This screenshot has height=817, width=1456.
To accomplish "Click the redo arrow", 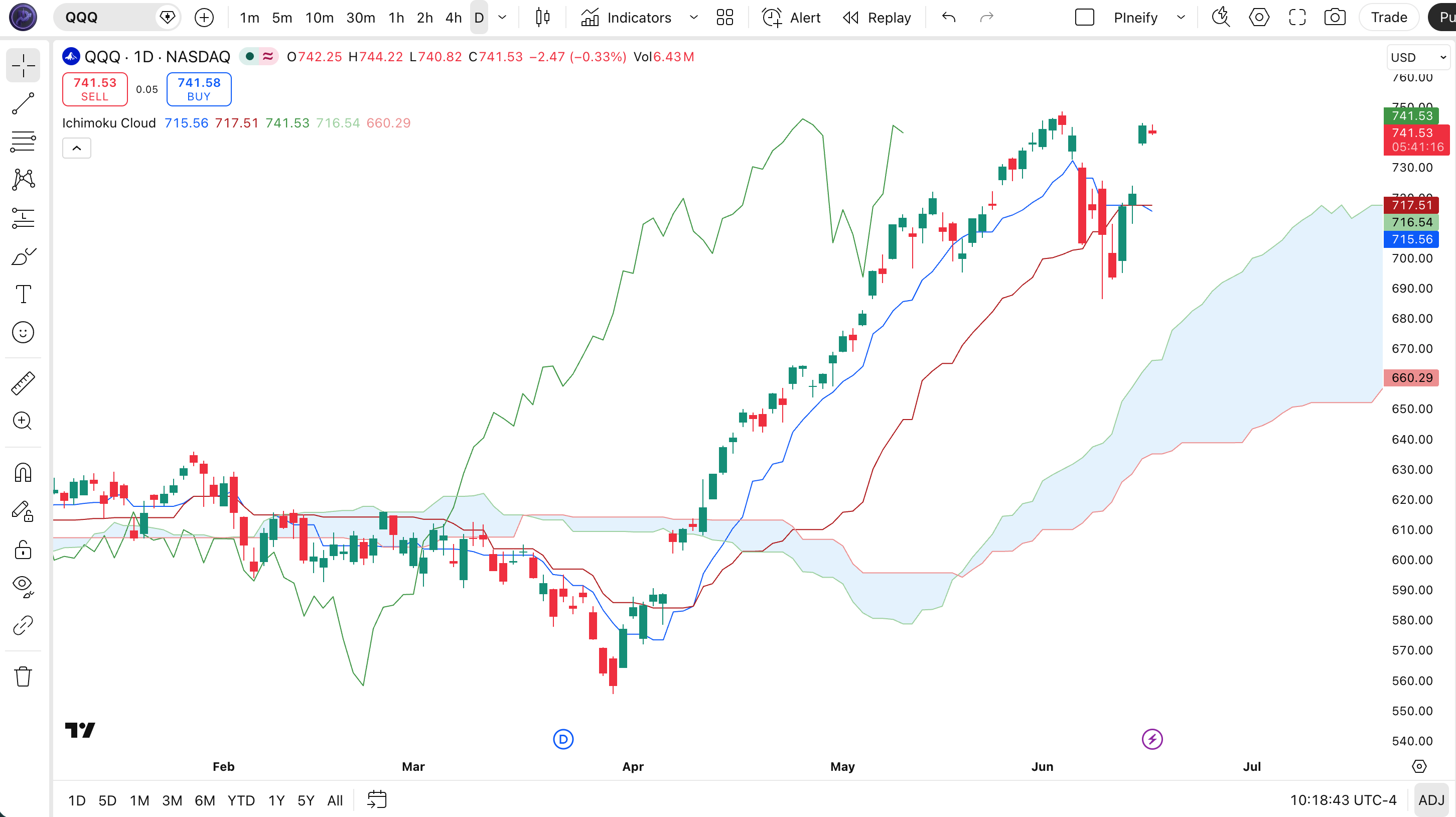I will click(986, 18).
